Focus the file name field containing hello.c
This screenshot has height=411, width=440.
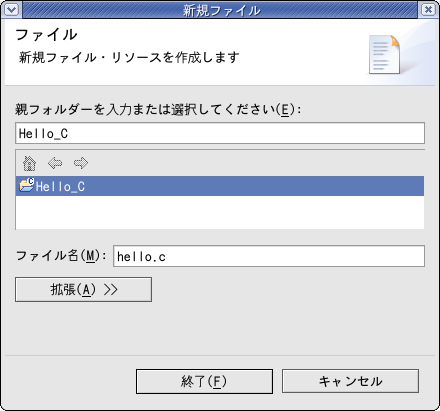coord(269,256)
